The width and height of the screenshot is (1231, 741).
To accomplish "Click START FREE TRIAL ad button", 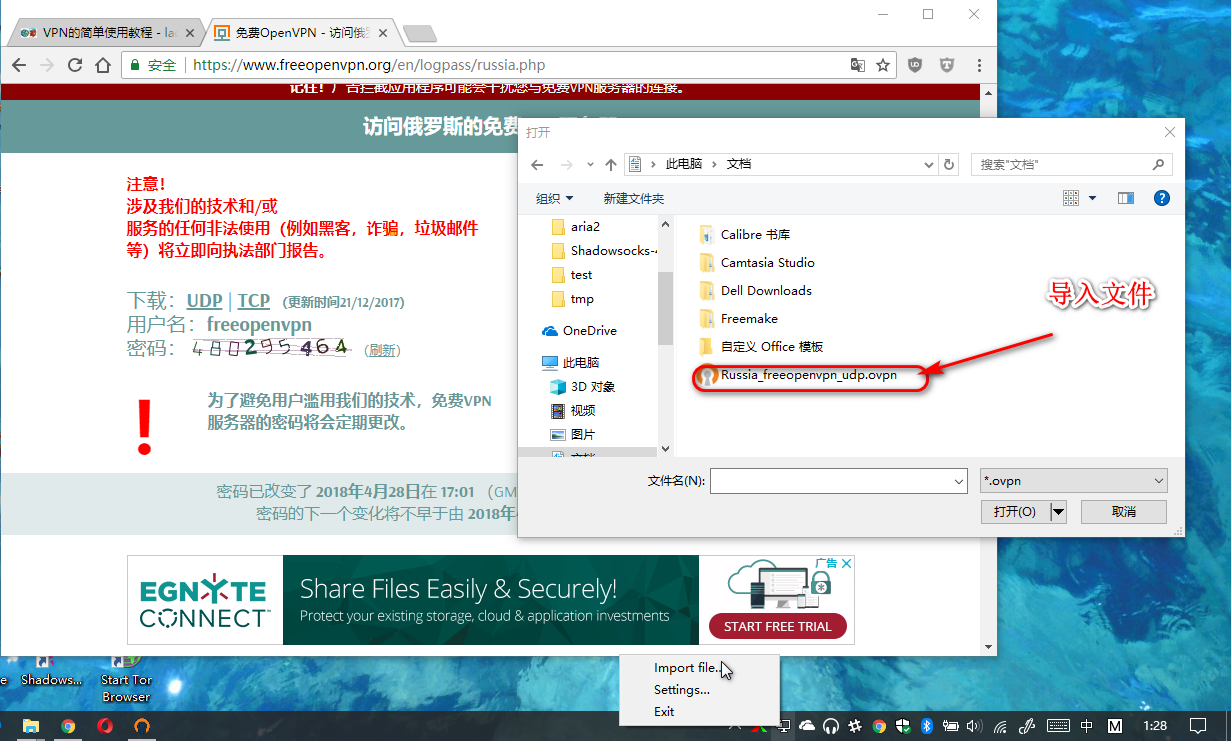I will tap(777, 626).
